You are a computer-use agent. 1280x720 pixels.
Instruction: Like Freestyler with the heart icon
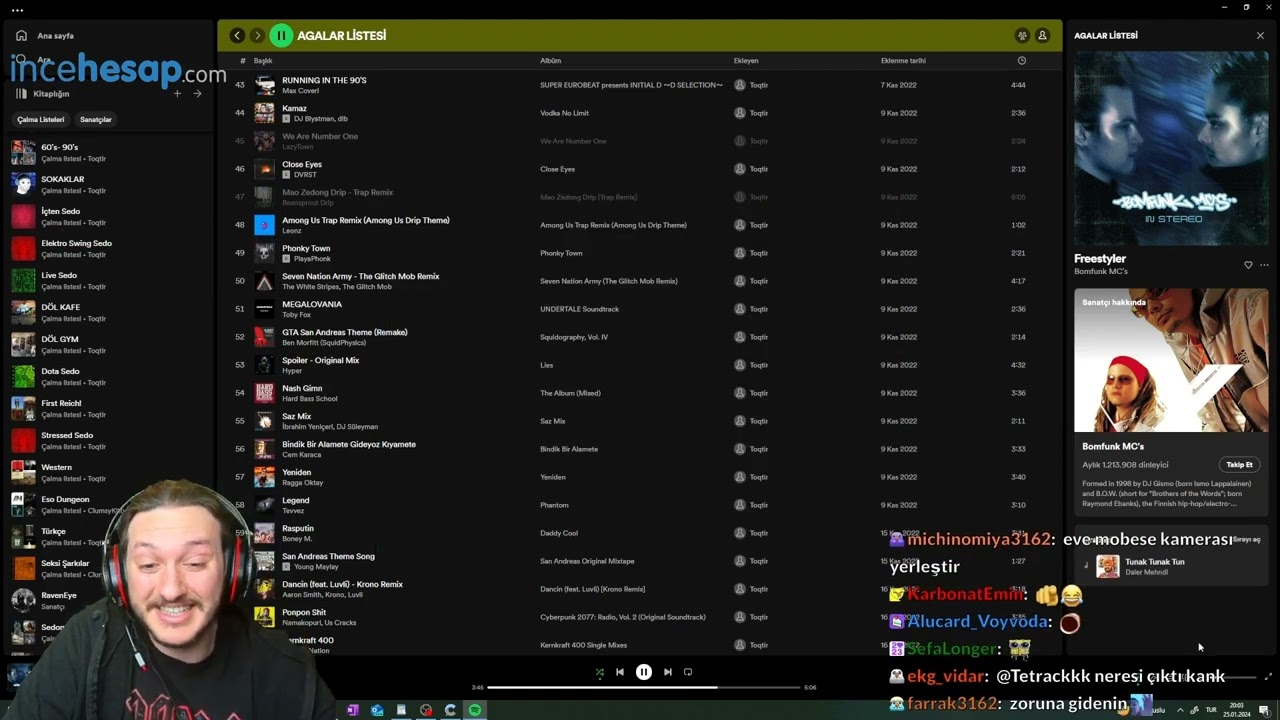coord(1248,265)
